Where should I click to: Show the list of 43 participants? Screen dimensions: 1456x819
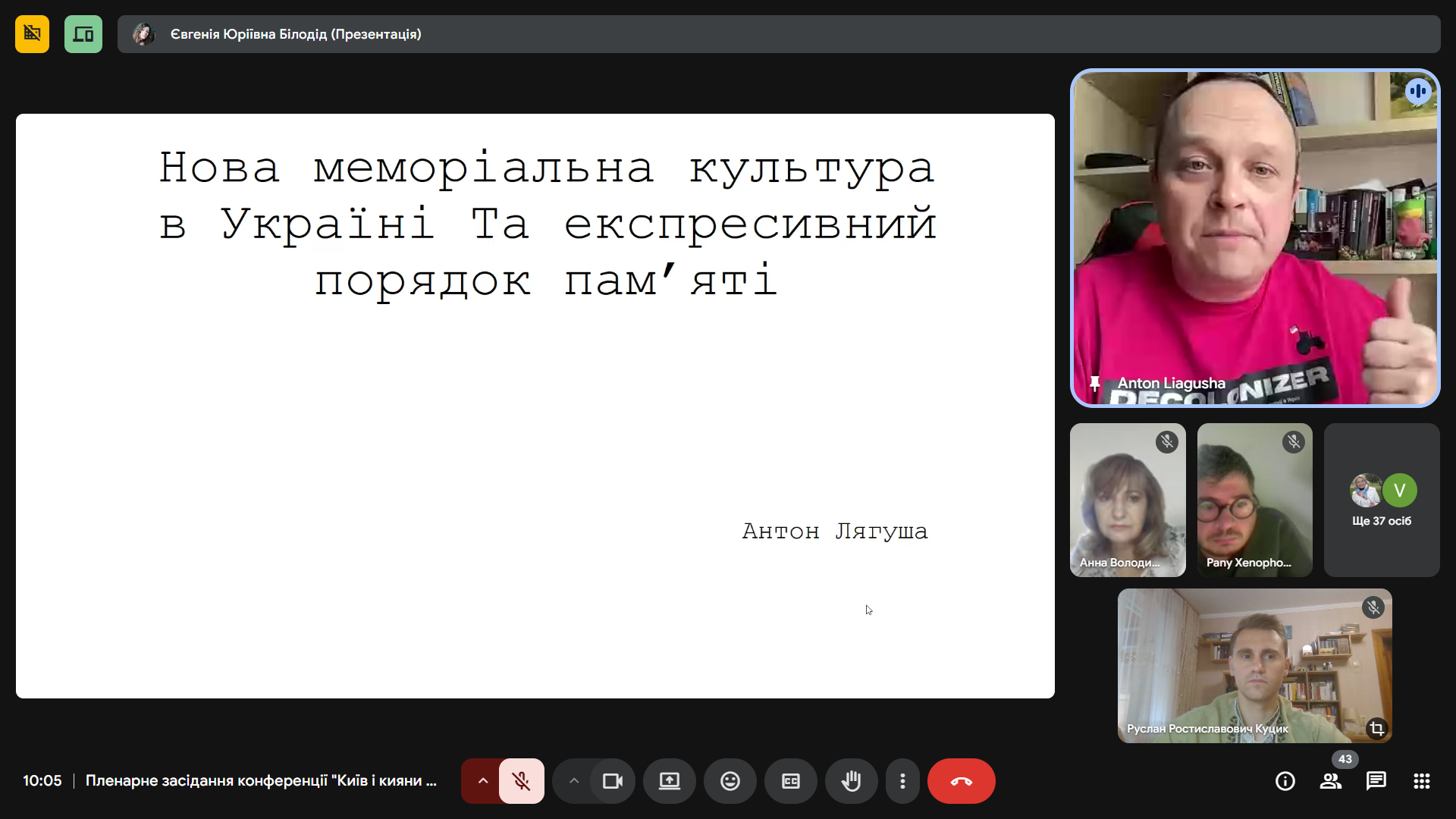1330,781
